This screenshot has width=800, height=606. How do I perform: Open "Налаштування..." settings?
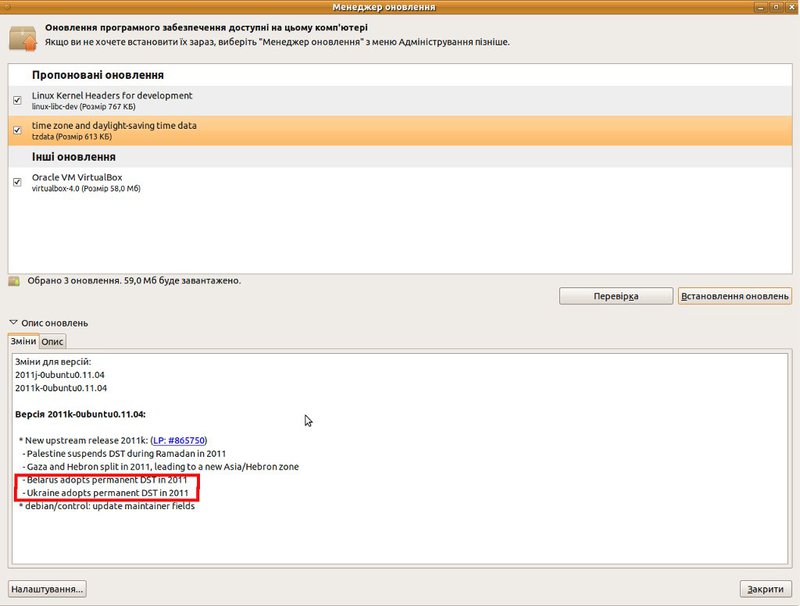(x=46, y=588)
